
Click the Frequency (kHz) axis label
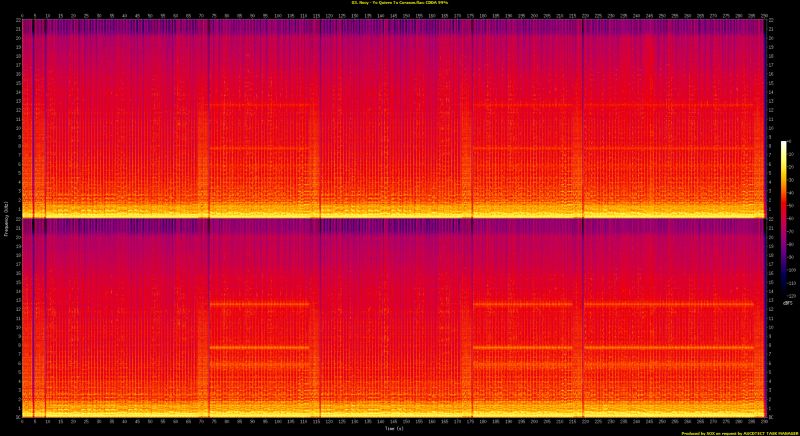pos(4,218)
